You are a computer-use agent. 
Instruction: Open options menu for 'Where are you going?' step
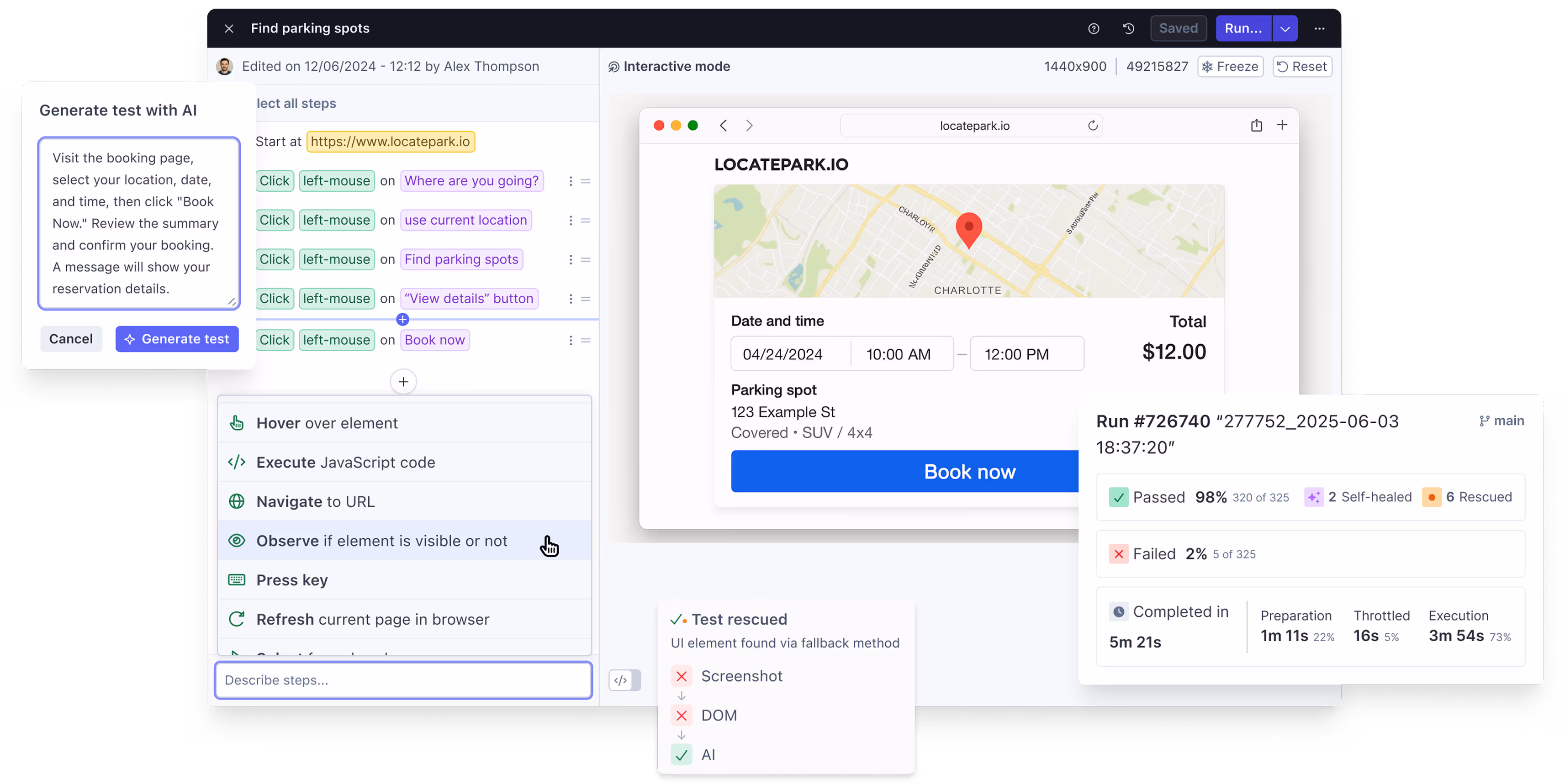coord(571,181)
